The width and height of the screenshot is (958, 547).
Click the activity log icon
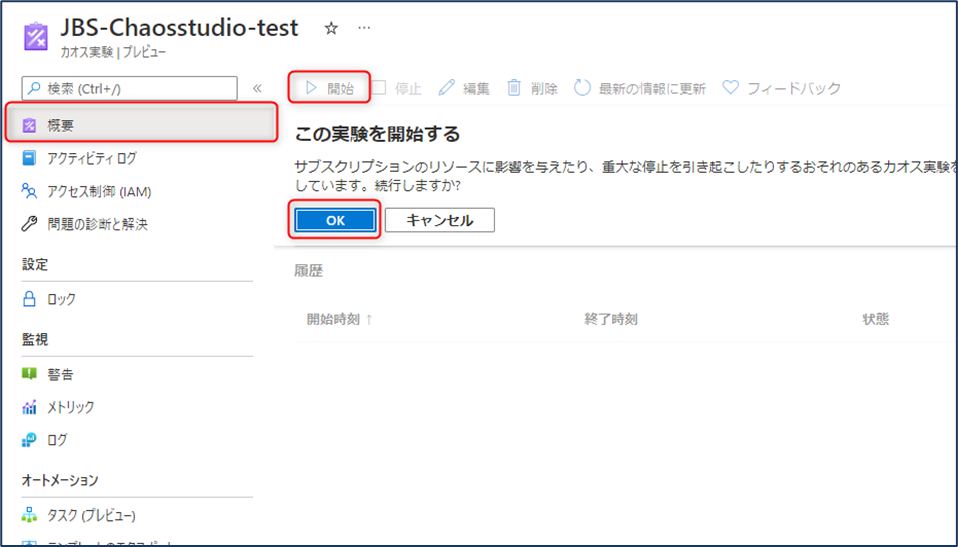pyautogui.click(x=29, y=158)
